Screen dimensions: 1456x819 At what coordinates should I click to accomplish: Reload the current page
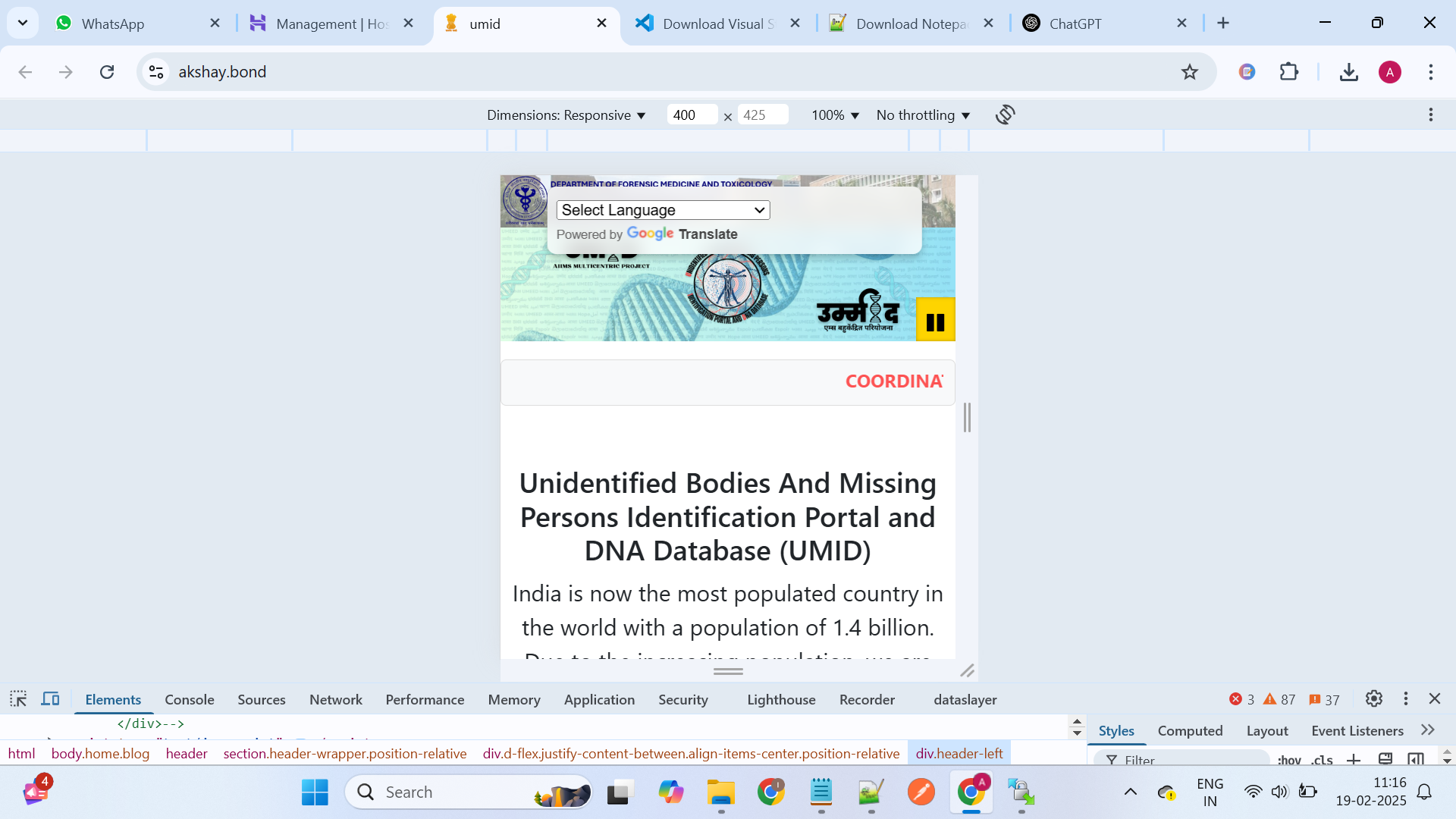(107, 72)
